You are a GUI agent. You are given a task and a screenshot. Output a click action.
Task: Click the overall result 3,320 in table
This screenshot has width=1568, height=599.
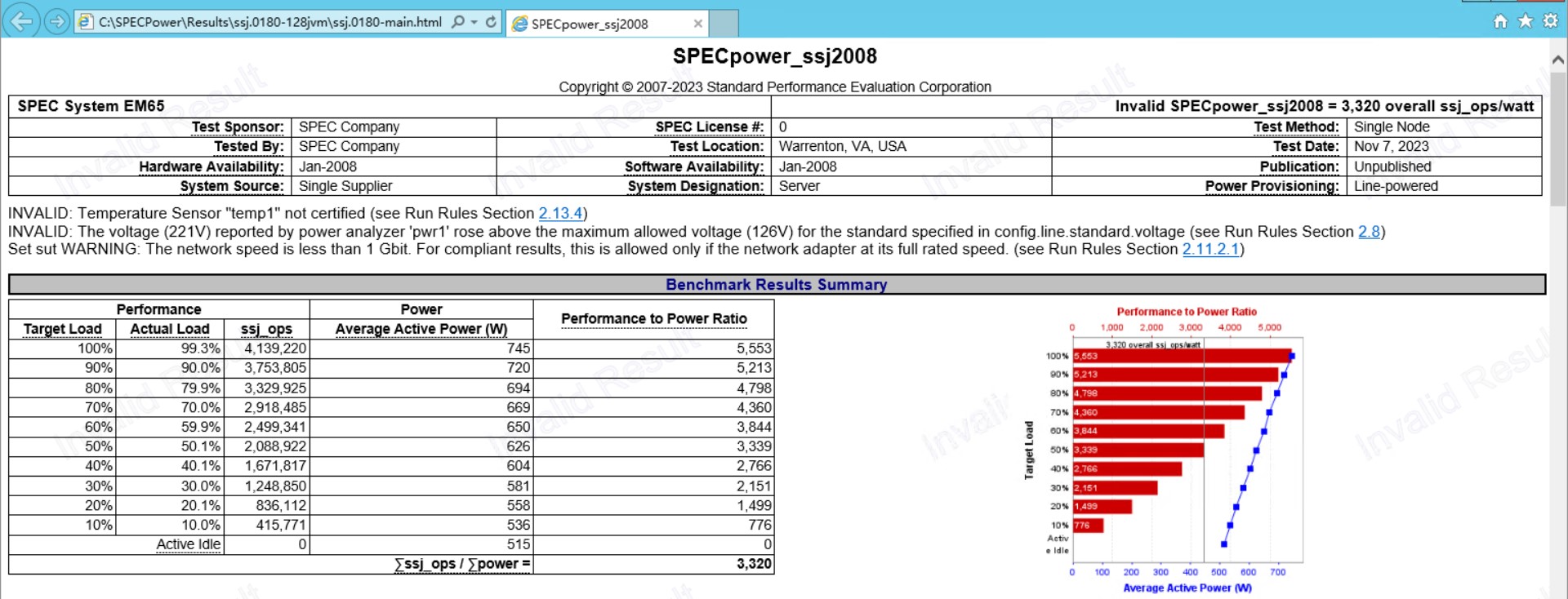[x=754, y=564]
